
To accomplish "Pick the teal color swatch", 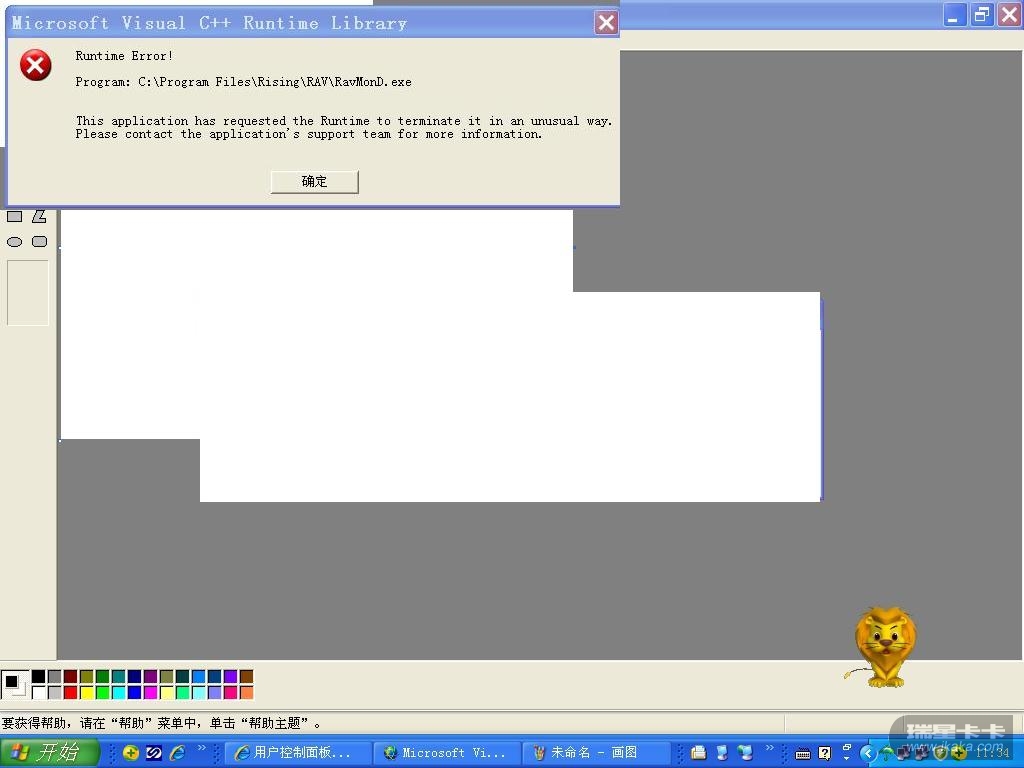I will 118,676.
